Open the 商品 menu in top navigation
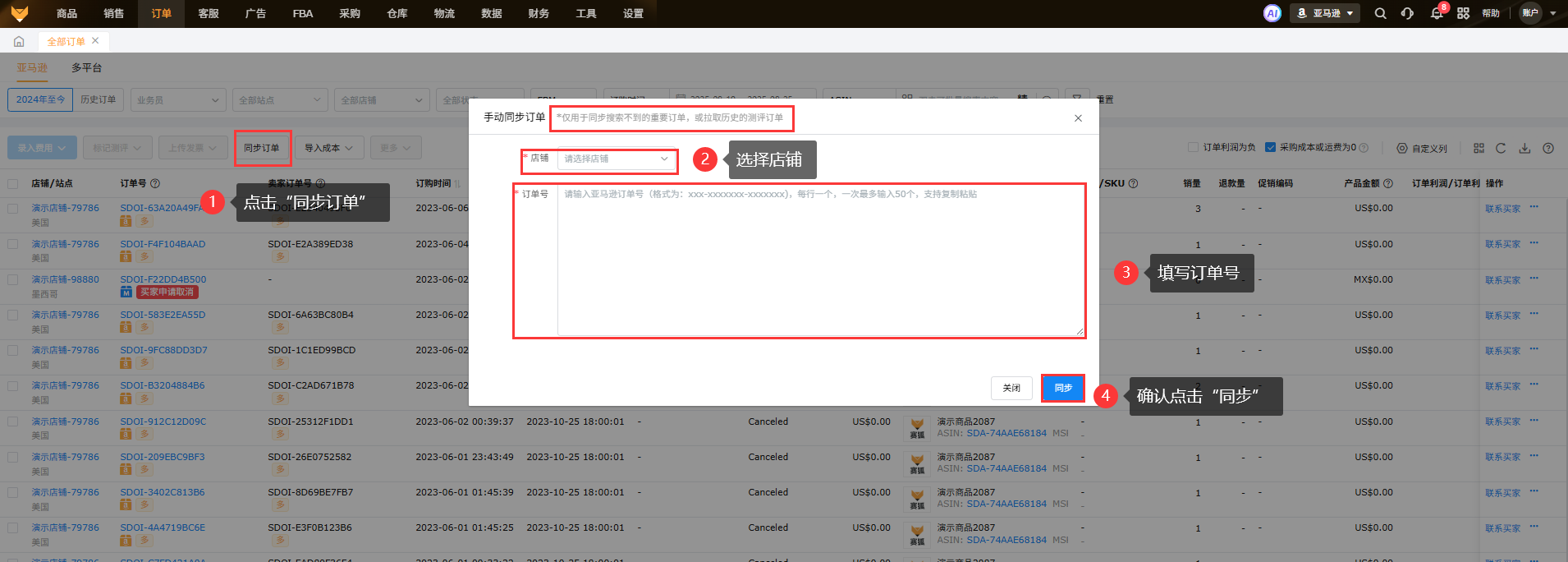Viewport: 1568px width, 562px height. [66, 13]
